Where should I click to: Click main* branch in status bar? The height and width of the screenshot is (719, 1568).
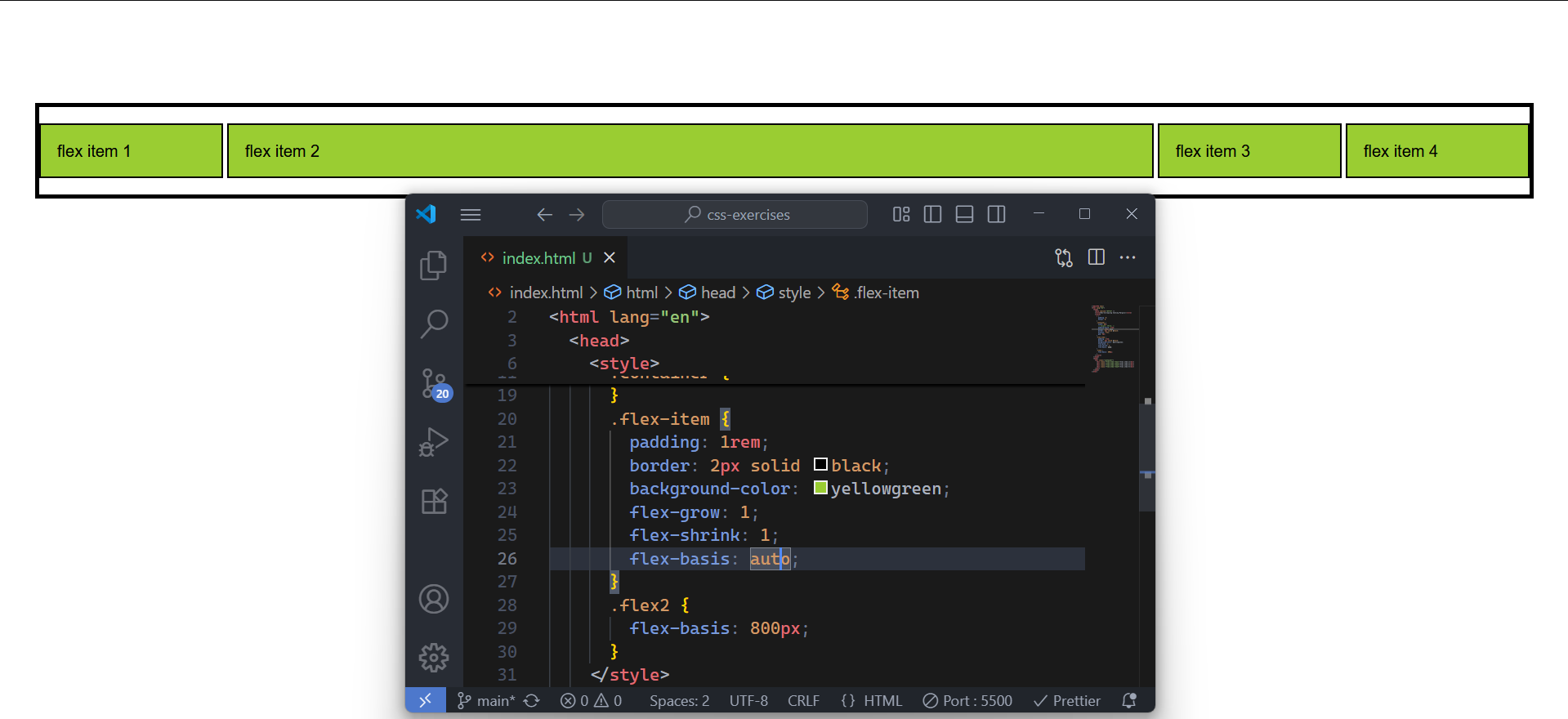486,701
